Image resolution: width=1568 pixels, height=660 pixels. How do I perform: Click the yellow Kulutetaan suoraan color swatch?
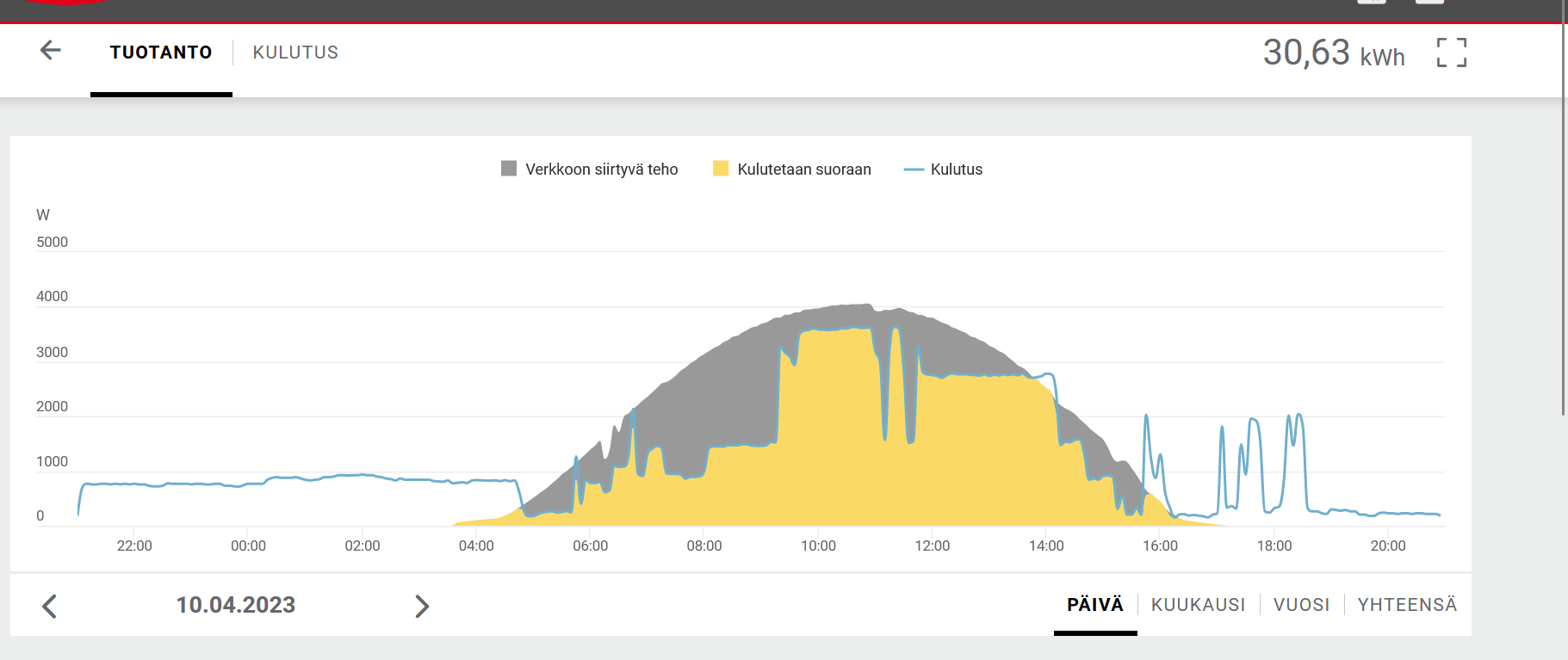721,169
